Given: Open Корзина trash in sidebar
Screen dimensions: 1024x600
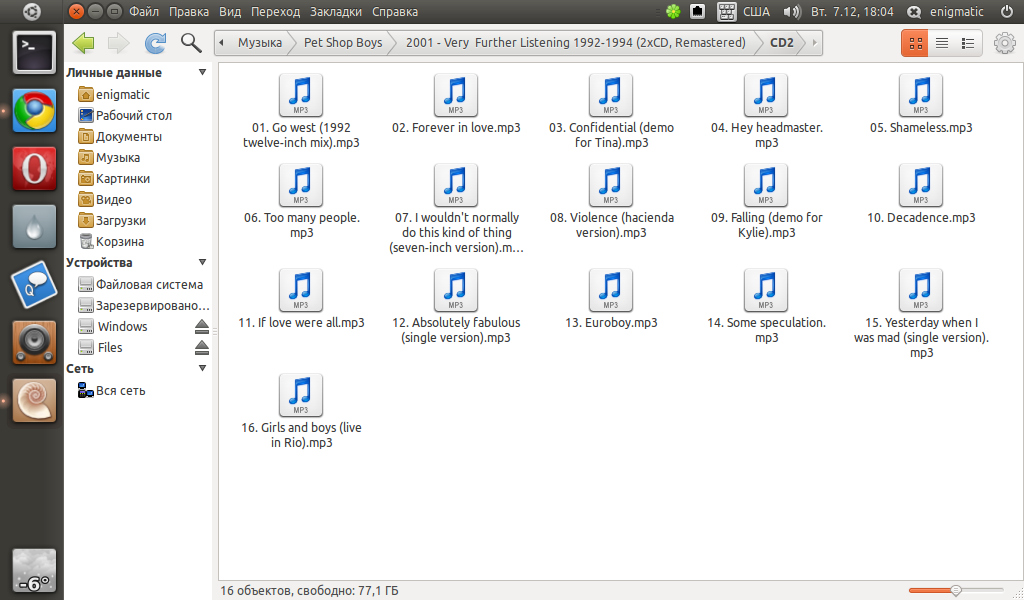Looking at the screenshot, I should point(110,242).
